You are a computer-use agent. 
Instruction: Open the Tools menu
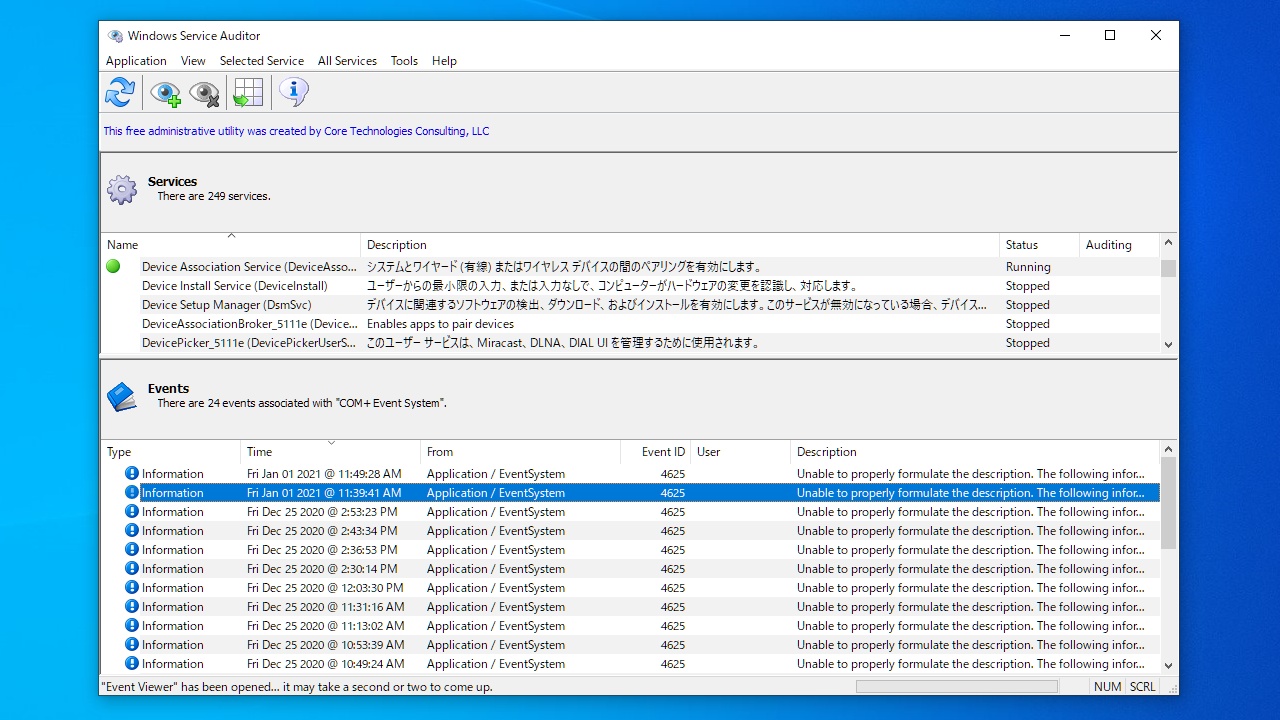404,61
